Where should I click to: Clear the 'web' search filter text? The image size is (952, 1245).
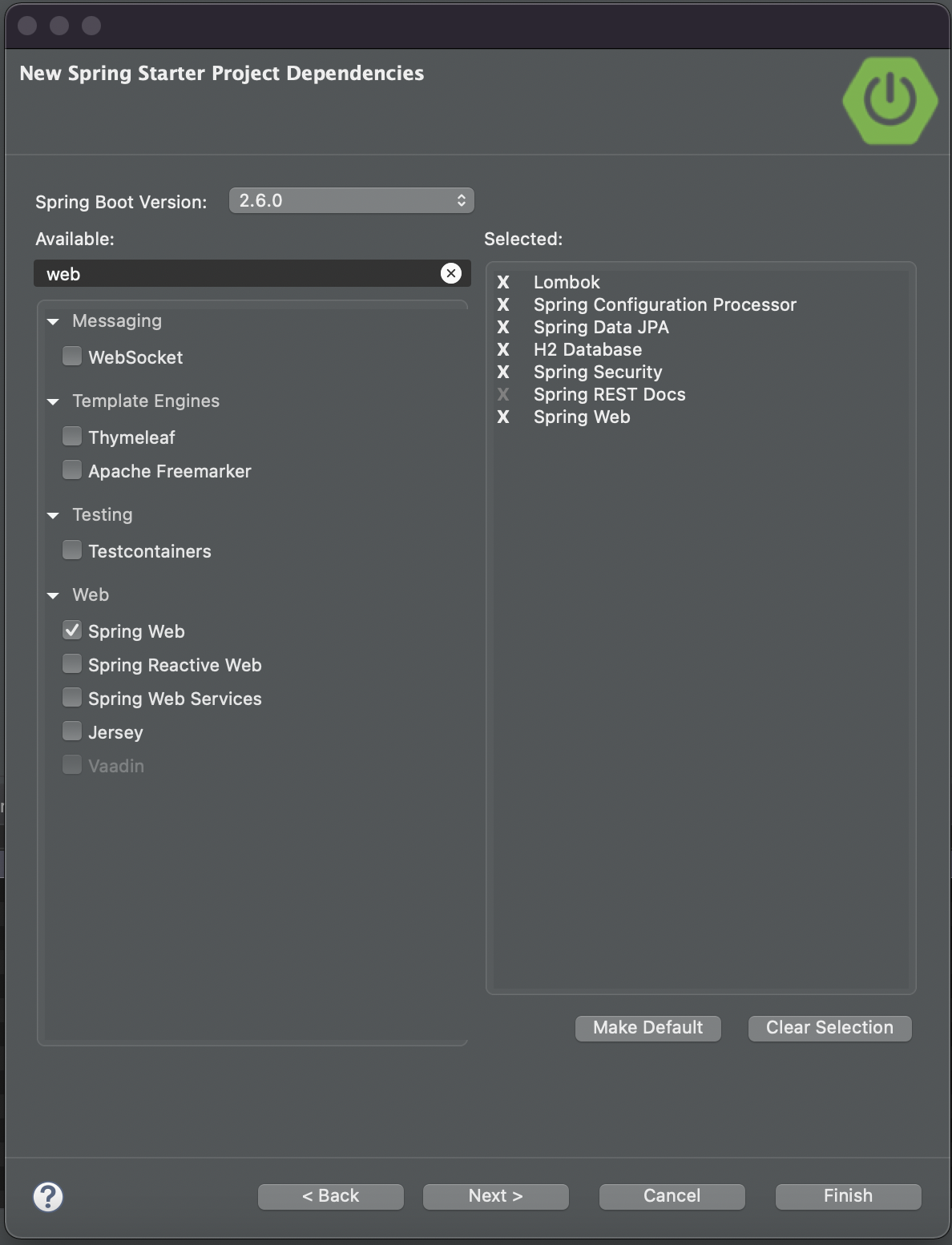(451, 273)
